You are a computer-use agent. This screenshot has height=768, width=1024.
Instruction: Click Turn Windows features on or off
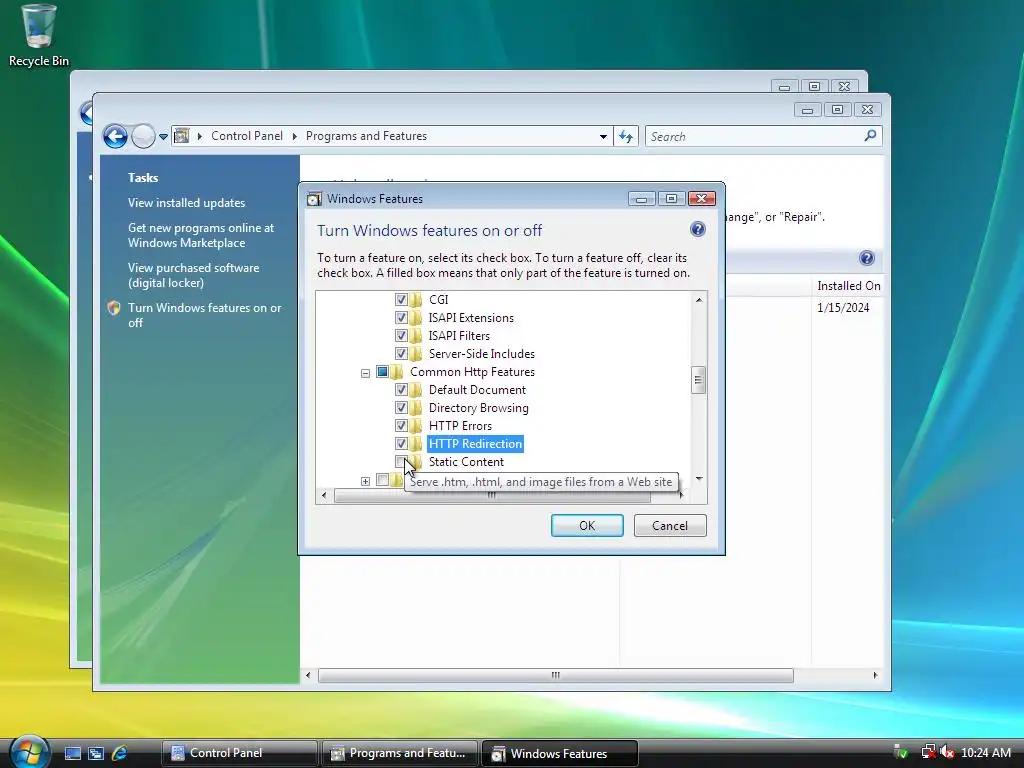pos(204,315)
